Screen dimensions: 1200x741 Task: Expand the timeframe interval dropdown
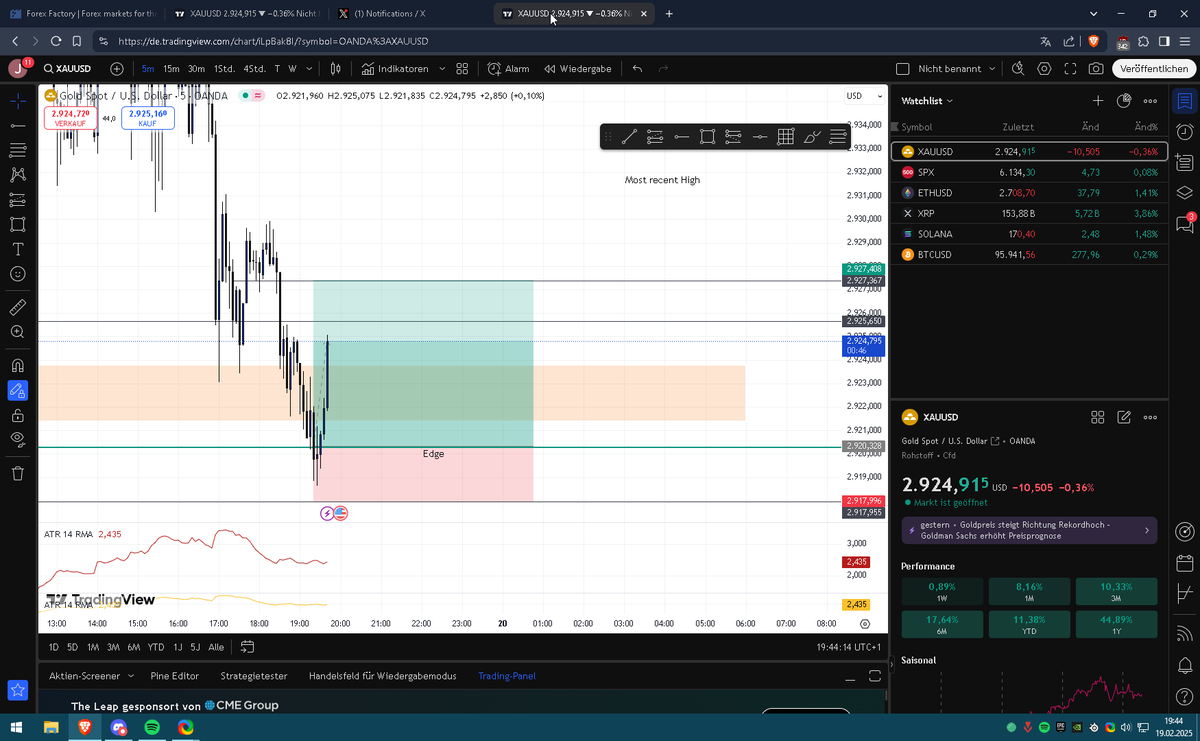coord(310,69)
